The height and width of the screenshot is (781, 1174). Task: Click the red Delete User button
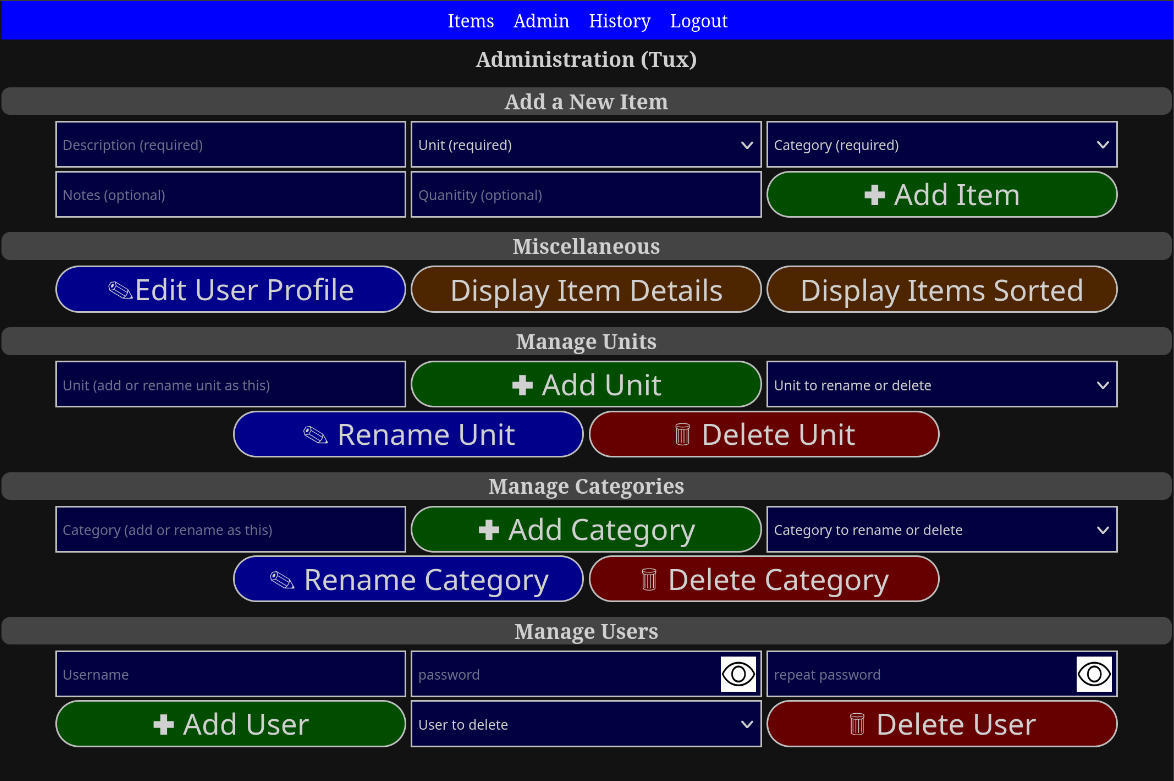[x=942, y=724]
